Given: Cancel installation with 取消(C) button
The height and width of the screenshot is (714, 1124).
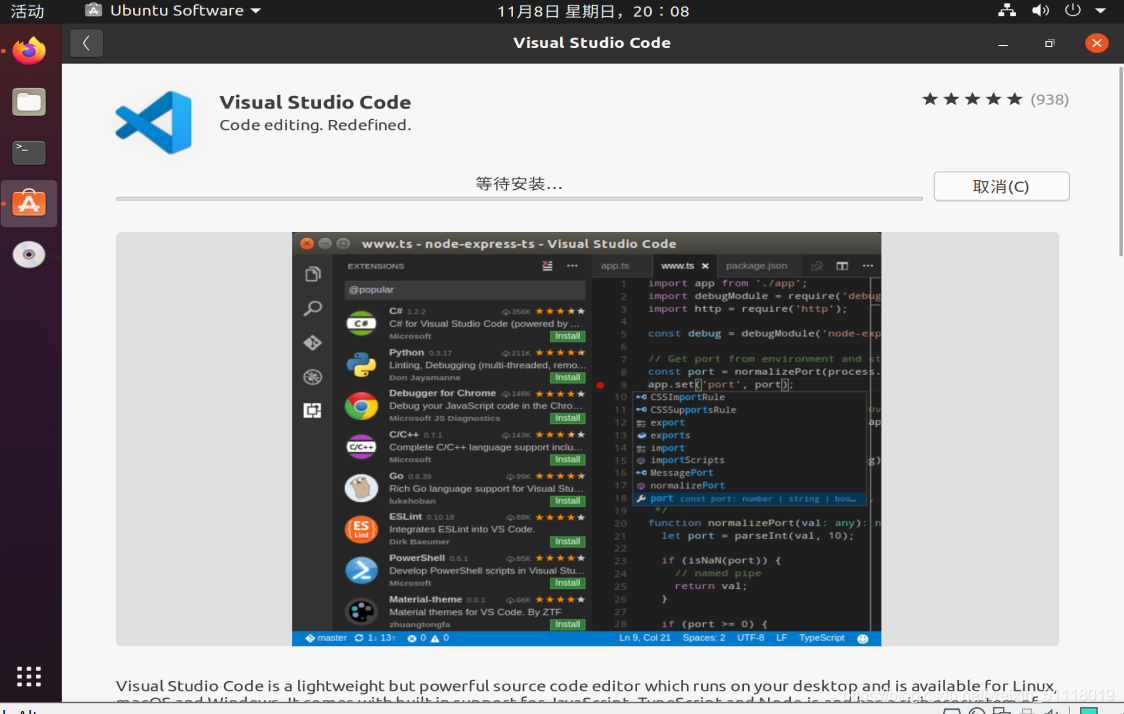Looking at the screenshot, I should (x=1001, y=186).
